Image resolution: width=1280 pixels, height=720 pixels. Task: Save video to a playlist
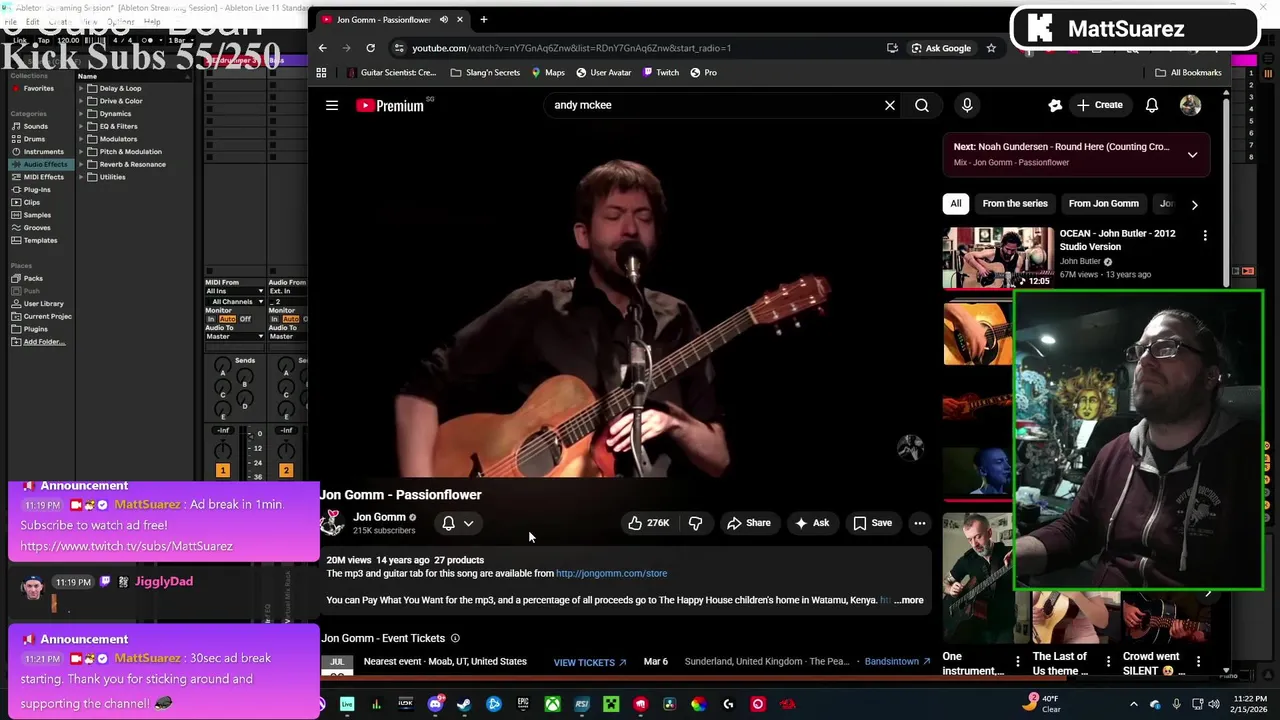pos(872,523)
